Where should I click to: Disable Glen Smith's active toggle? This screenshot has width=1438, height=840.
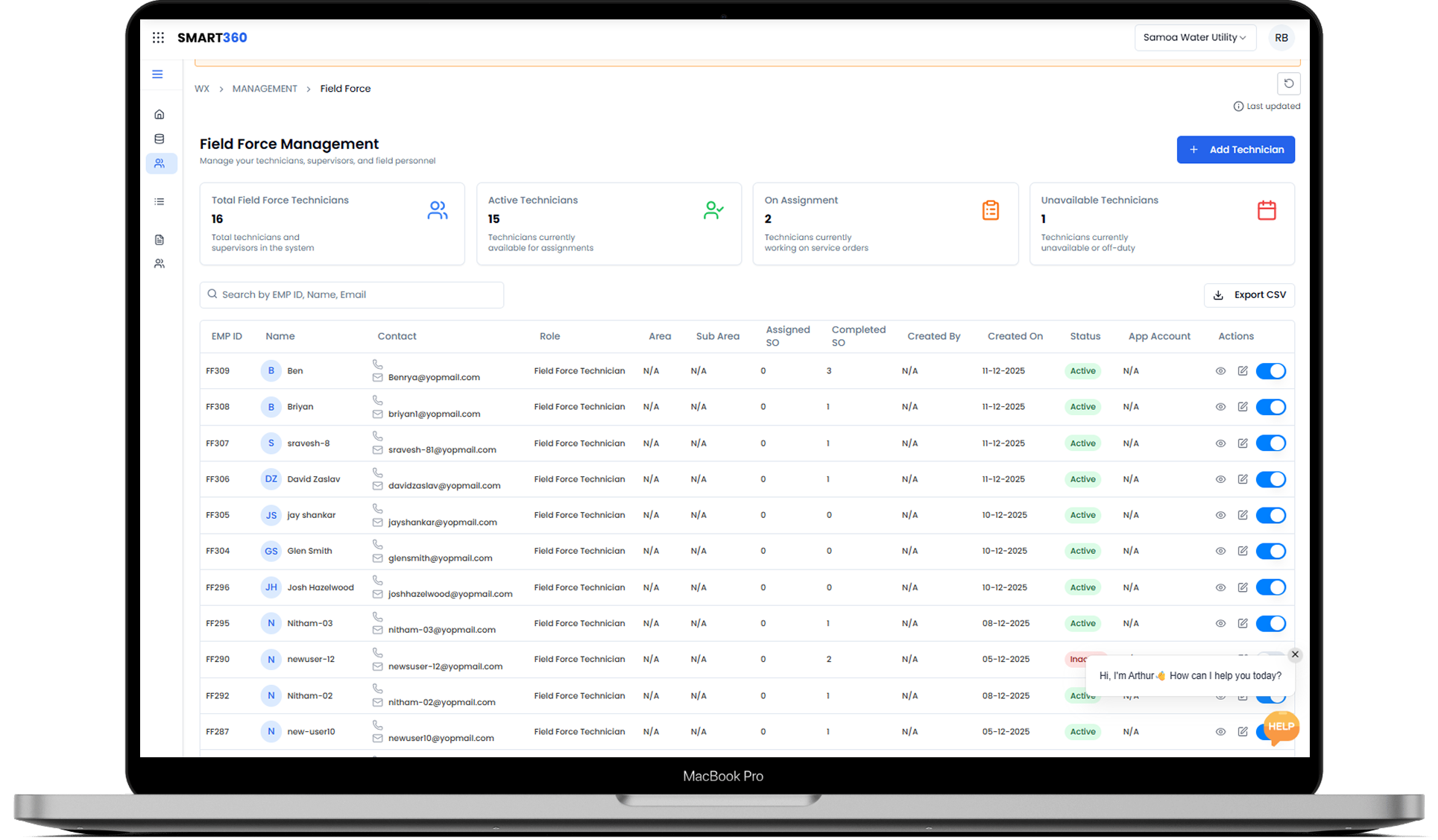pos(1270,551)
